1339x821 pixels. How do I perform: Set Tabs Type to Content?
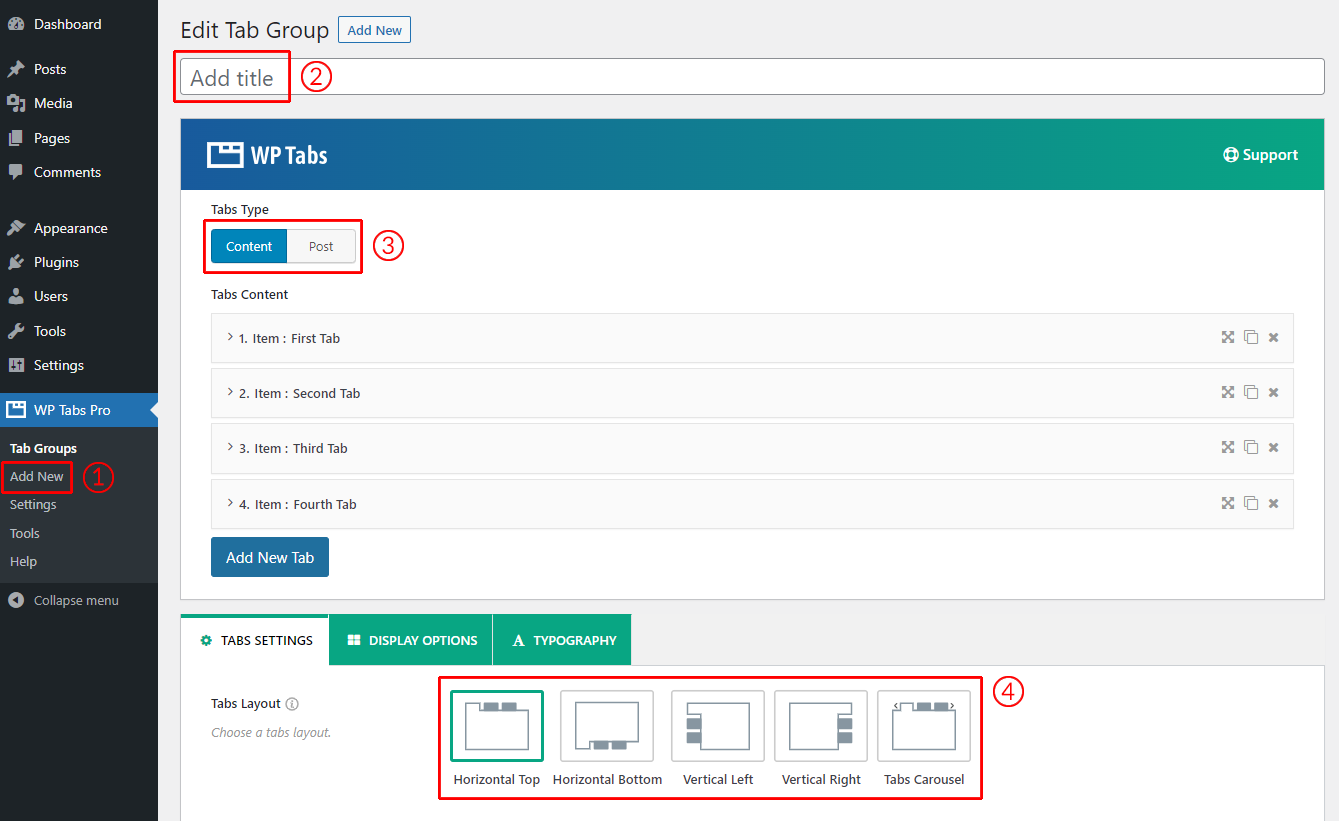click(x=249, y=247)
